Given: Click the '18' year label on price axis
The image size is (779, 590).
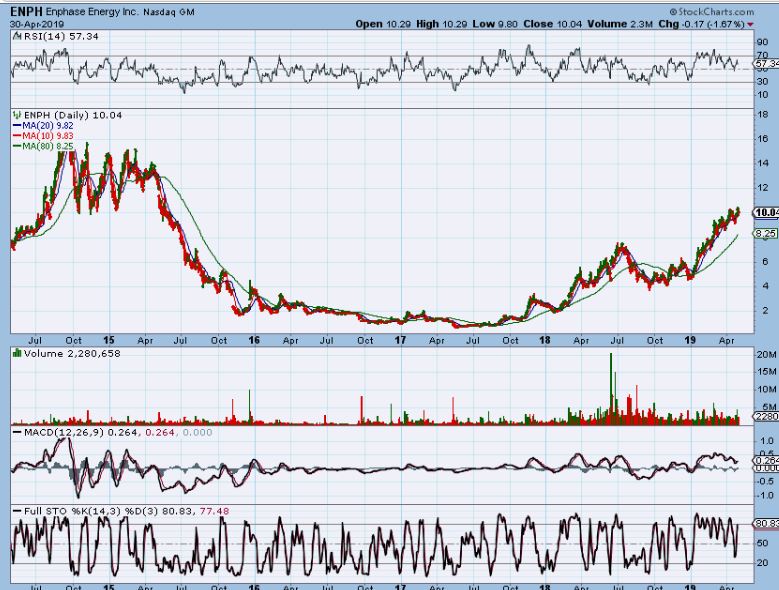Looking at the screenshot, I should (x=545, y=340).
